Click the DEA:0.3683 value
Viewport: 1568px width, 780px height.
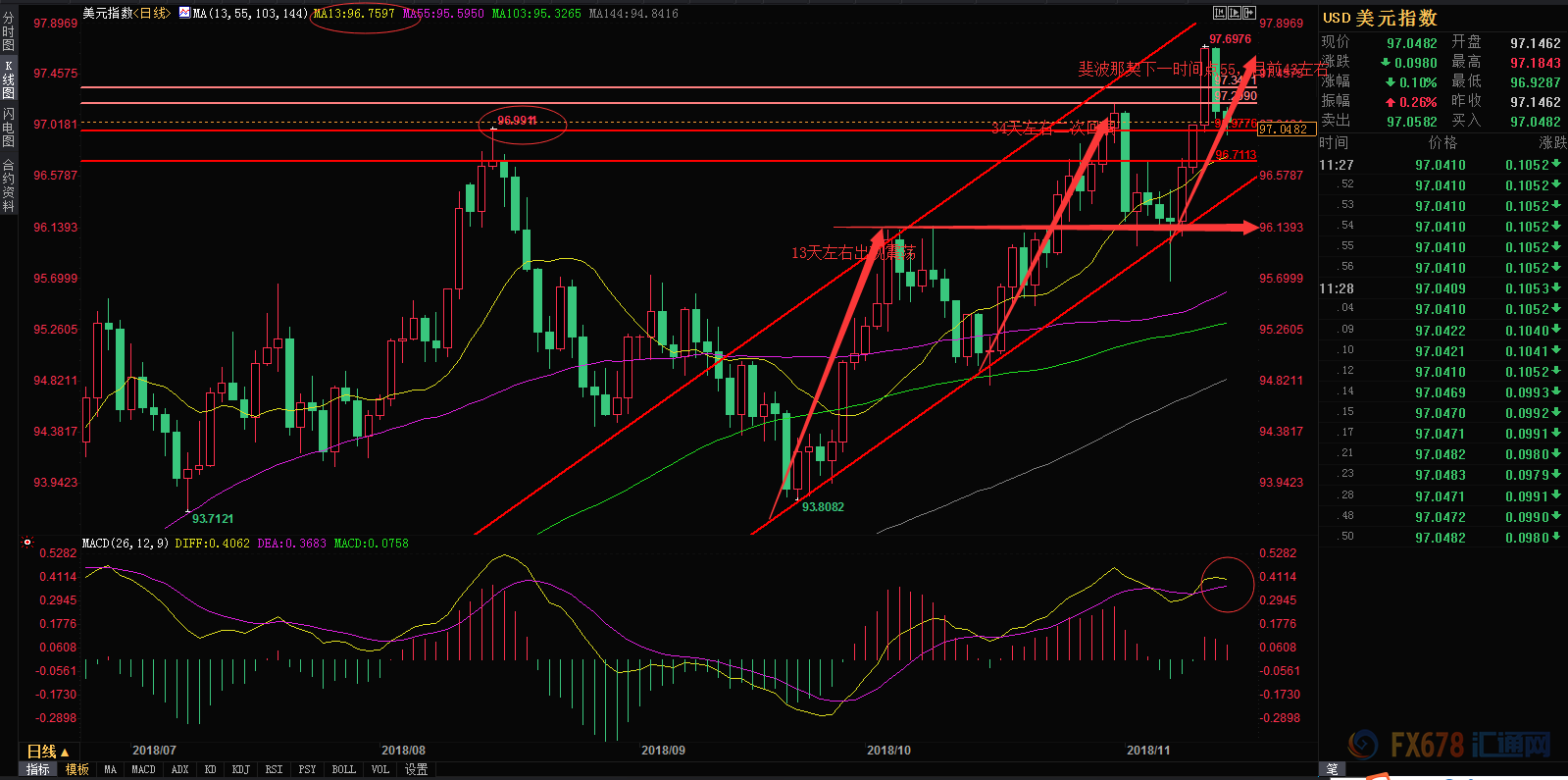[291, 543]
